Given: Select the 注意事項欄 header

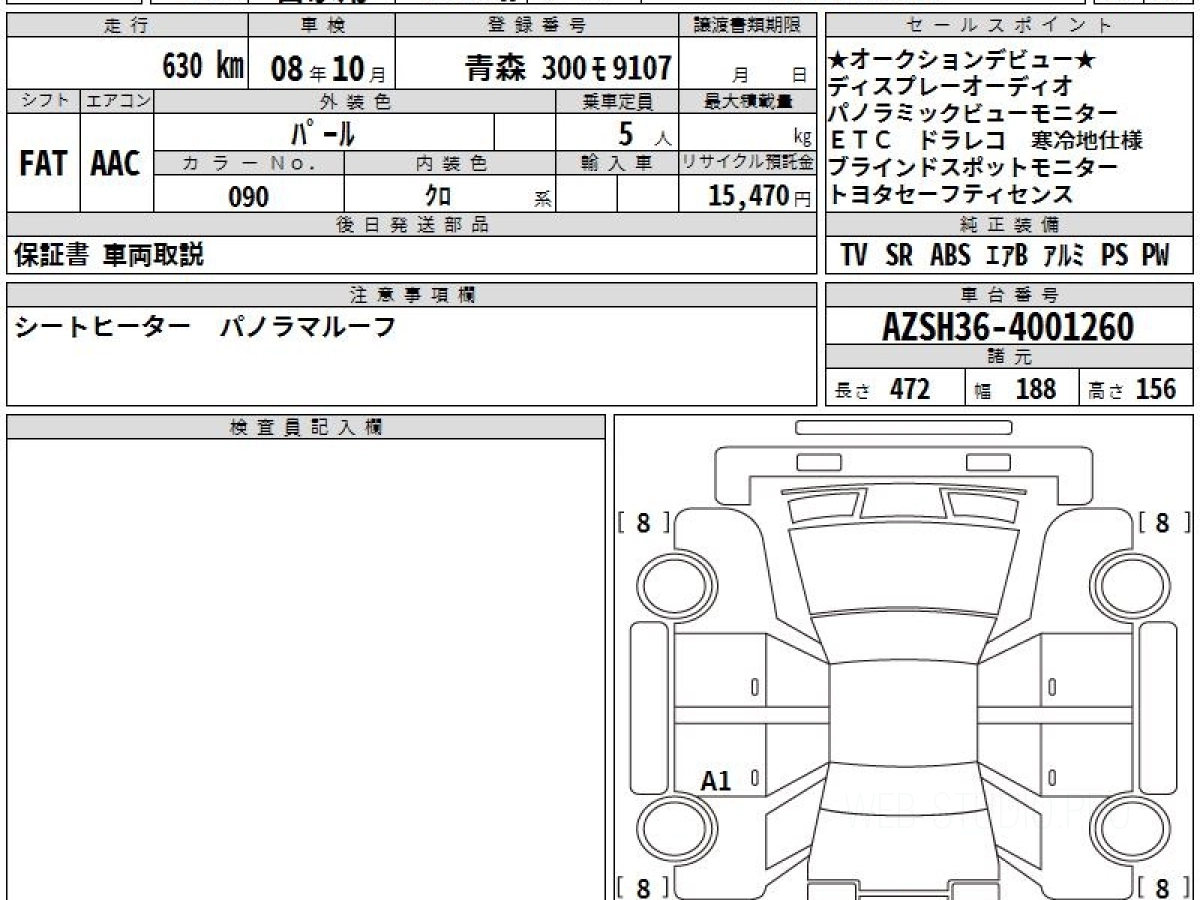Looking at the screenshot, I should tap(411, 295).
